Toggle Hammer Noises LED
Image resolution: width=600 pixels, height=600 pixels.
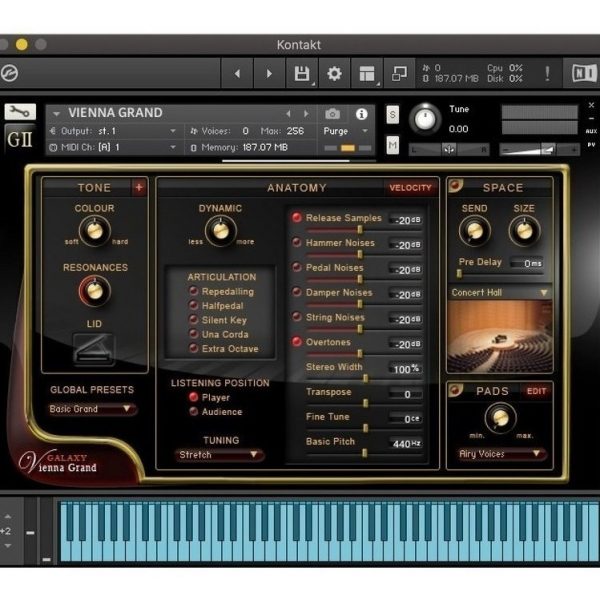297,242
